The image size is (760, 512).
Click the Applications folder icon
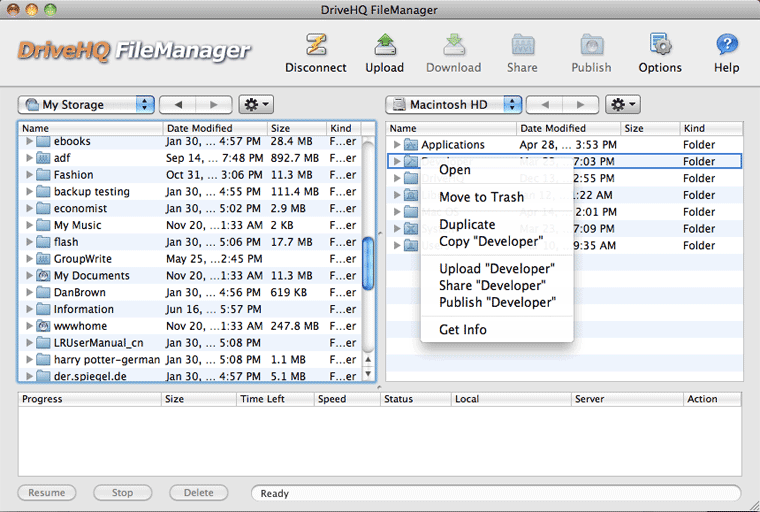pos(411,144)
